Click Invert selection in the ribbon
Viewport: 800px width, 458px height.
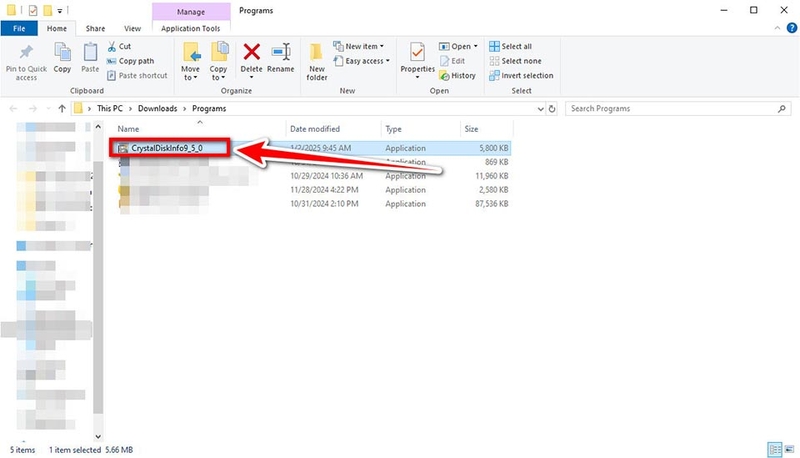521,75
